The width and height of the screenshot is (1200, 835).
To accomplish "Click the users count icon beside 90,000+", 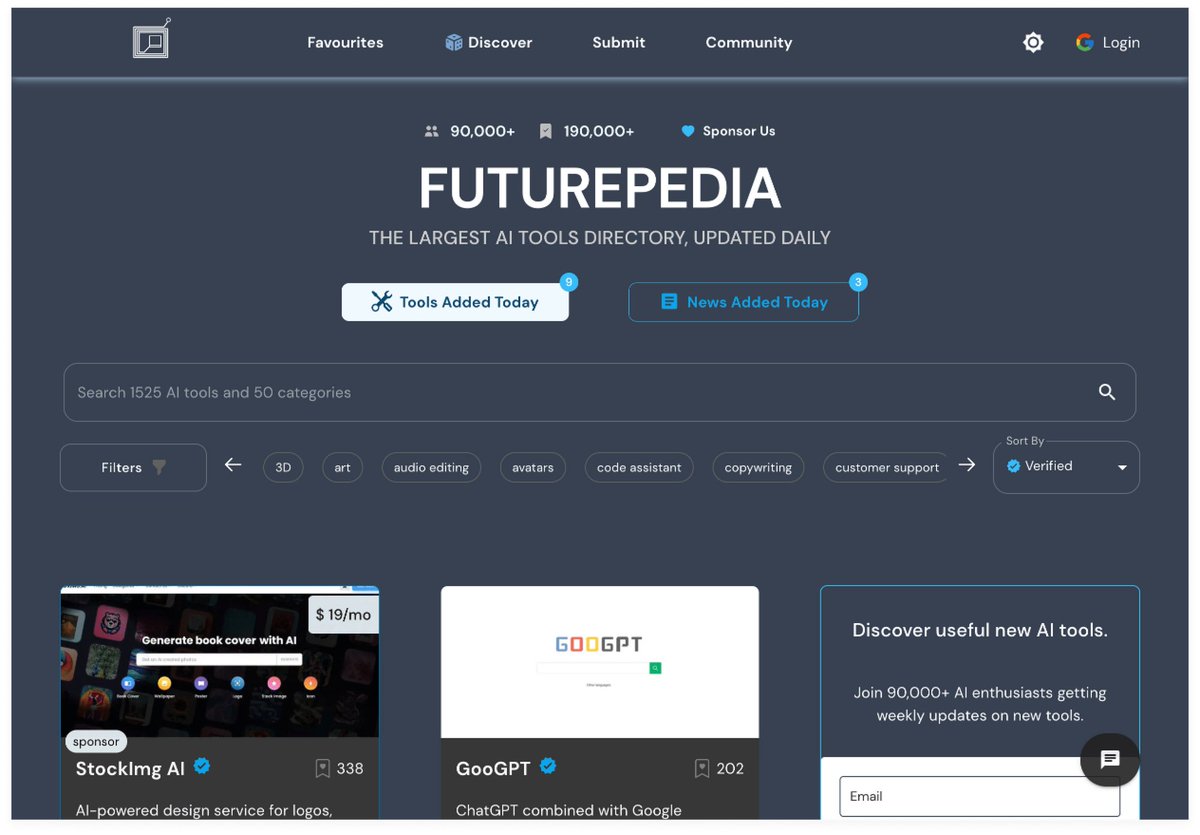I will click(432, 131).
